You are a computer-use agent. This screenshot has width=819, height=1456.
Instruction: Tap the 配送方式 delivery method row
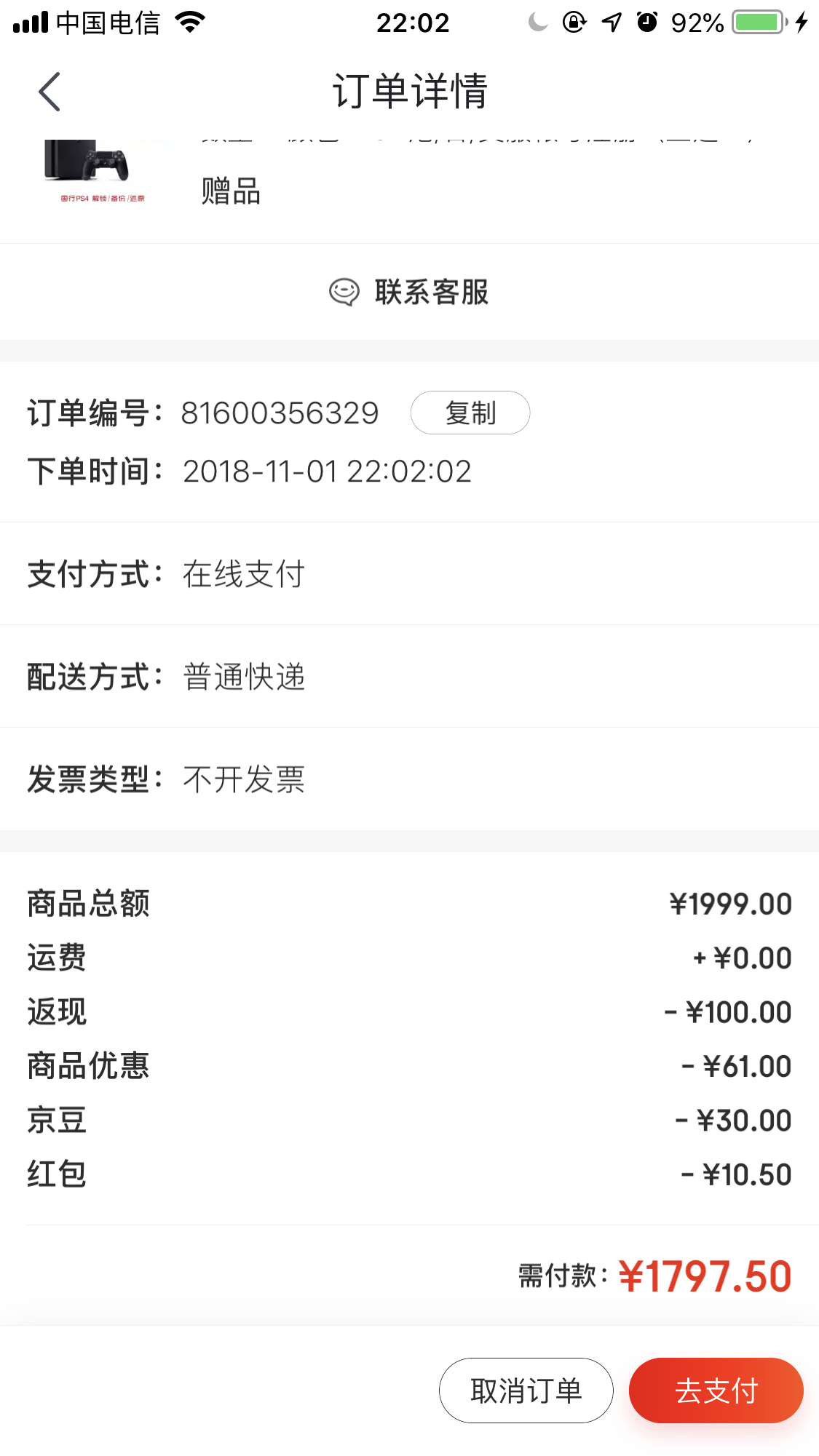[x=409, y=676]
